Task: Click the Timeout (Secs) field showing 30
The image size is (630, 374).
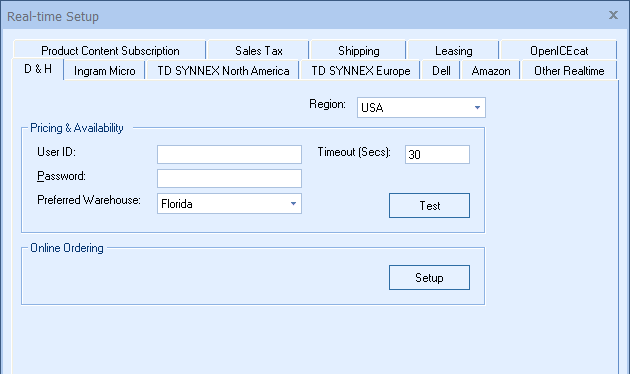Action: click(437, 155)
